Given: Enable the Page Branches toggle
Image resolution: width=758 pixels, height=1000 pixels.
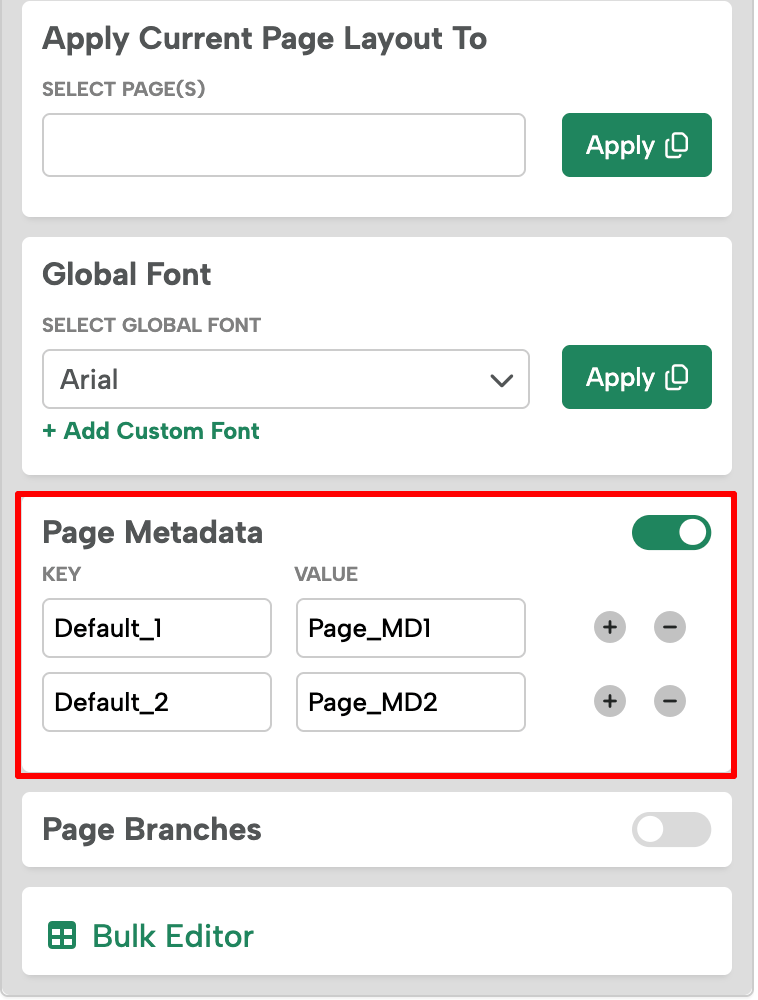Looking at the screenshot, I should tap(671, 830).
